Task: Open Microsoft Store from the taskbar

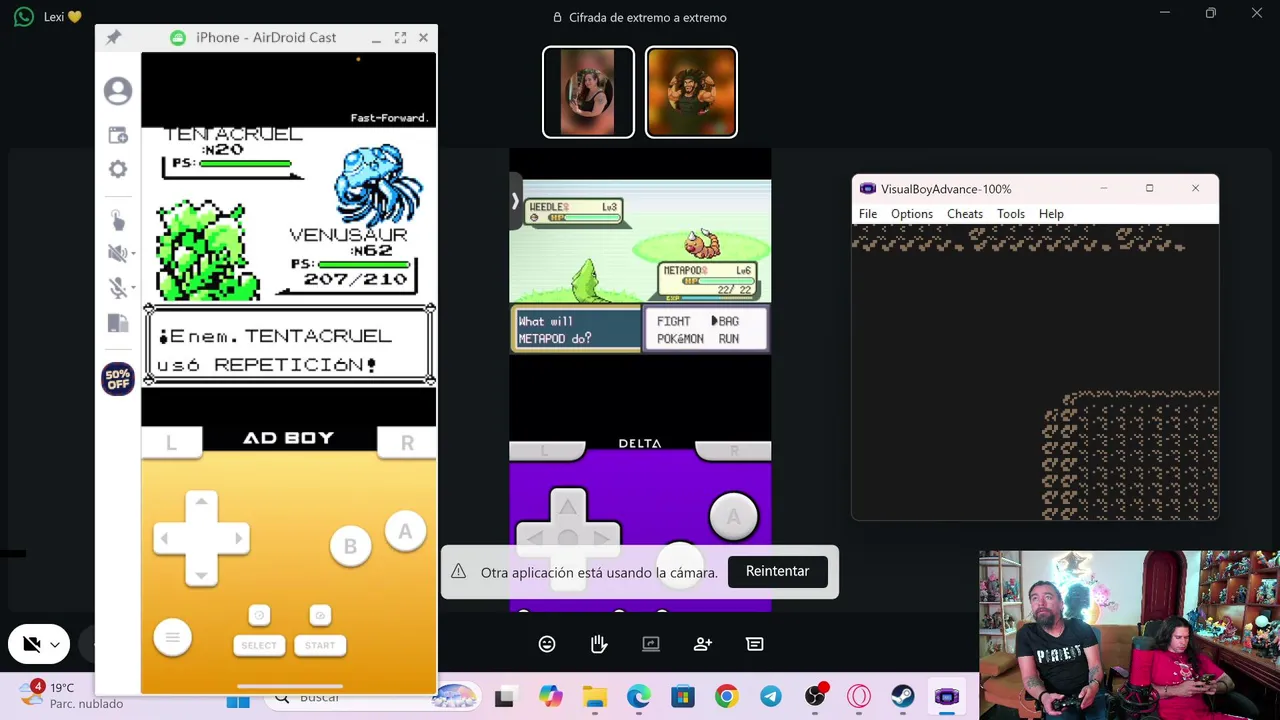Action: tap(683, 697)
